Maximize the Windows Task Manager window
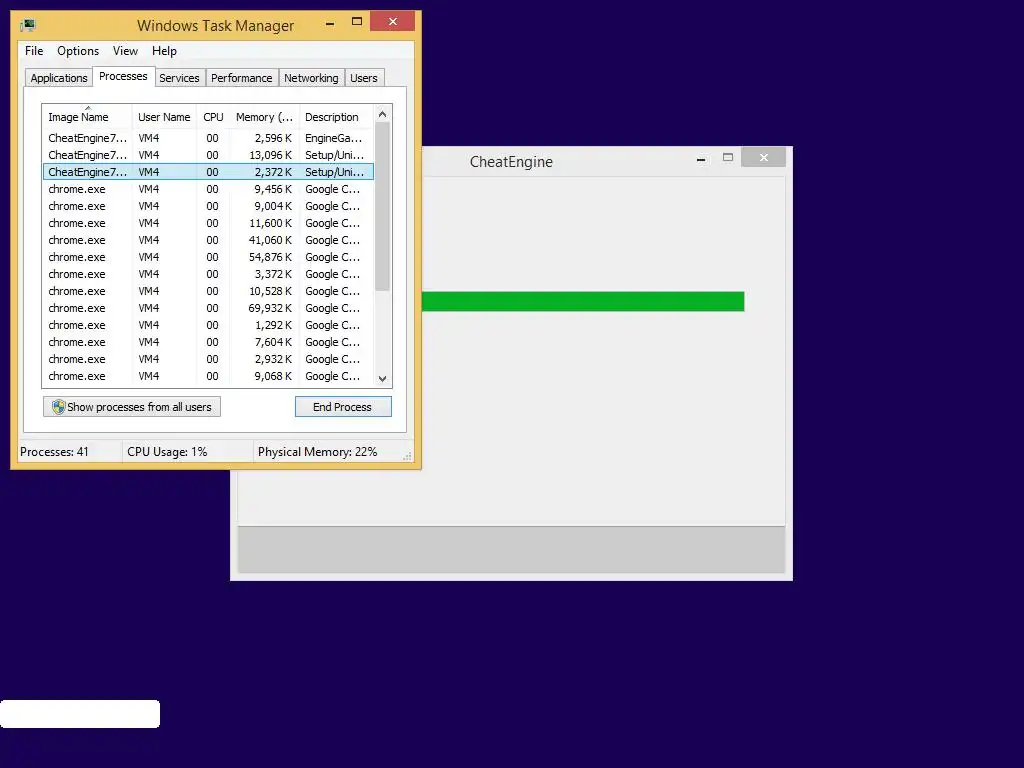 [357, 22]
